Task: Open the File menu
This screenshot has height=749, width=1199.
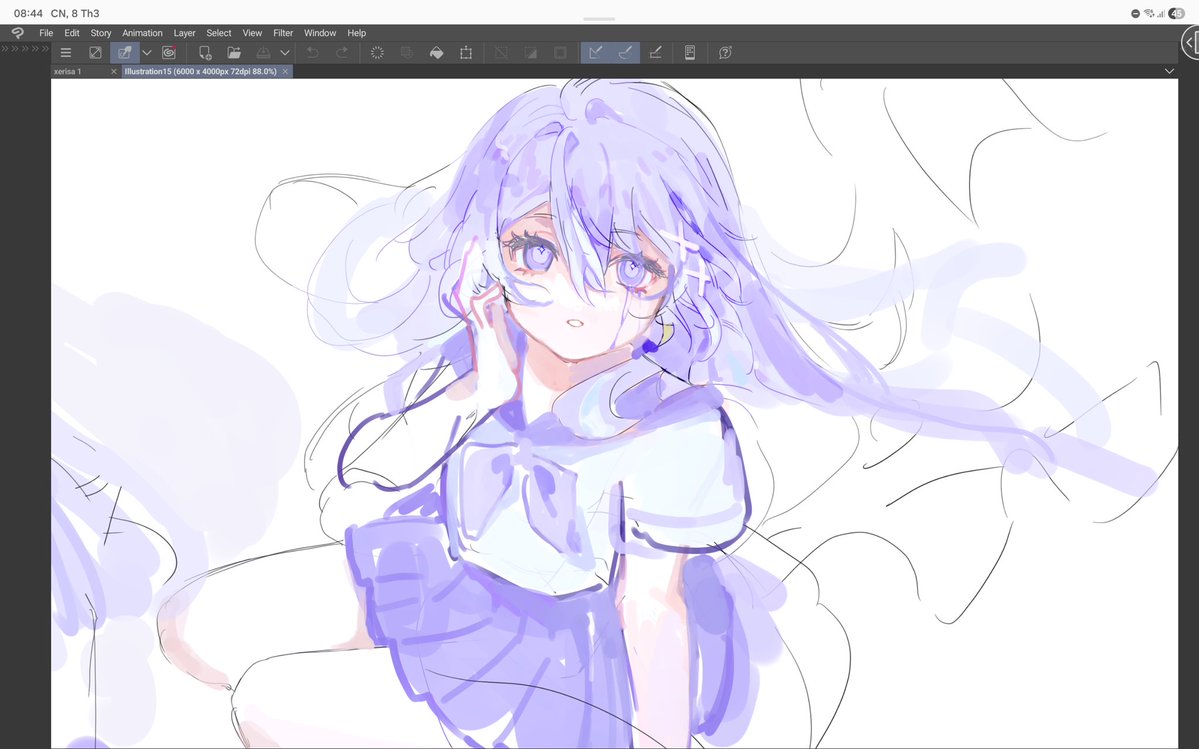Action: coord(46,33)
